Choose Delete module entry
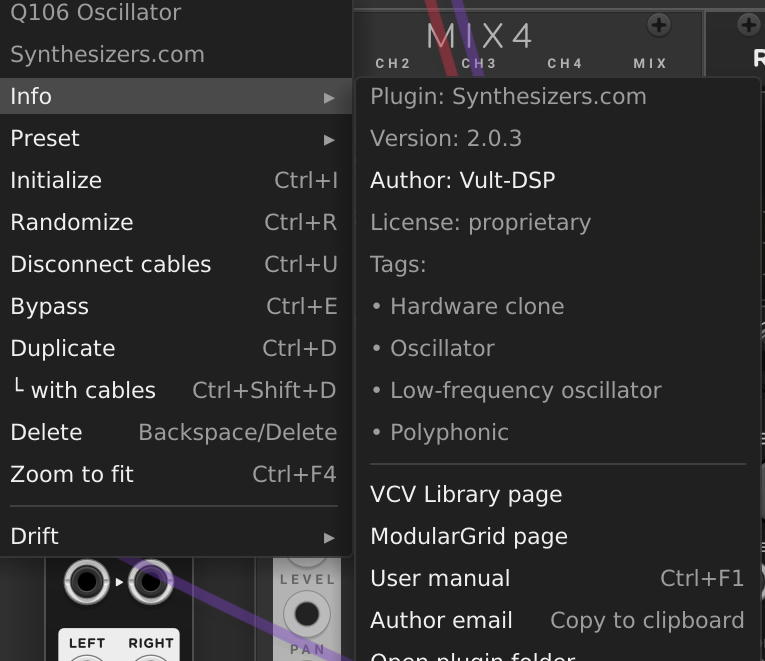Image resolution: width=765 pixels, height=661 pixels. click(176, 432)
